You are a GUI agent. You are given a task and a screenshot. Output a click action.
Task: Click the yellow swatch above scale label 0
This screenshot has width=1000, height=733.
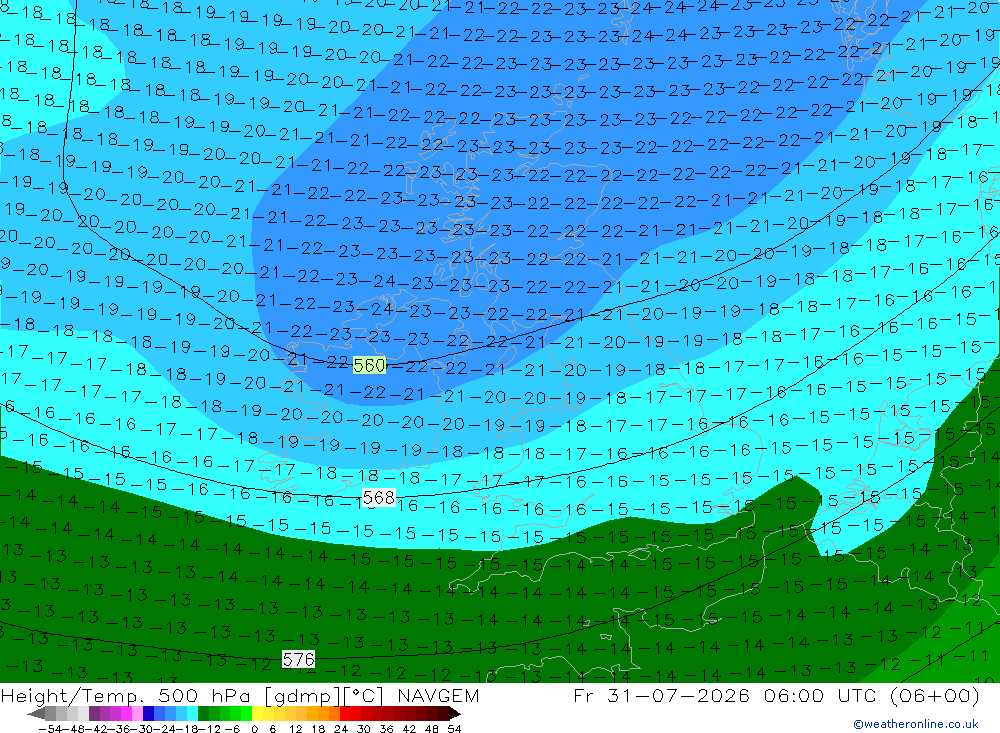coord(258,714)
